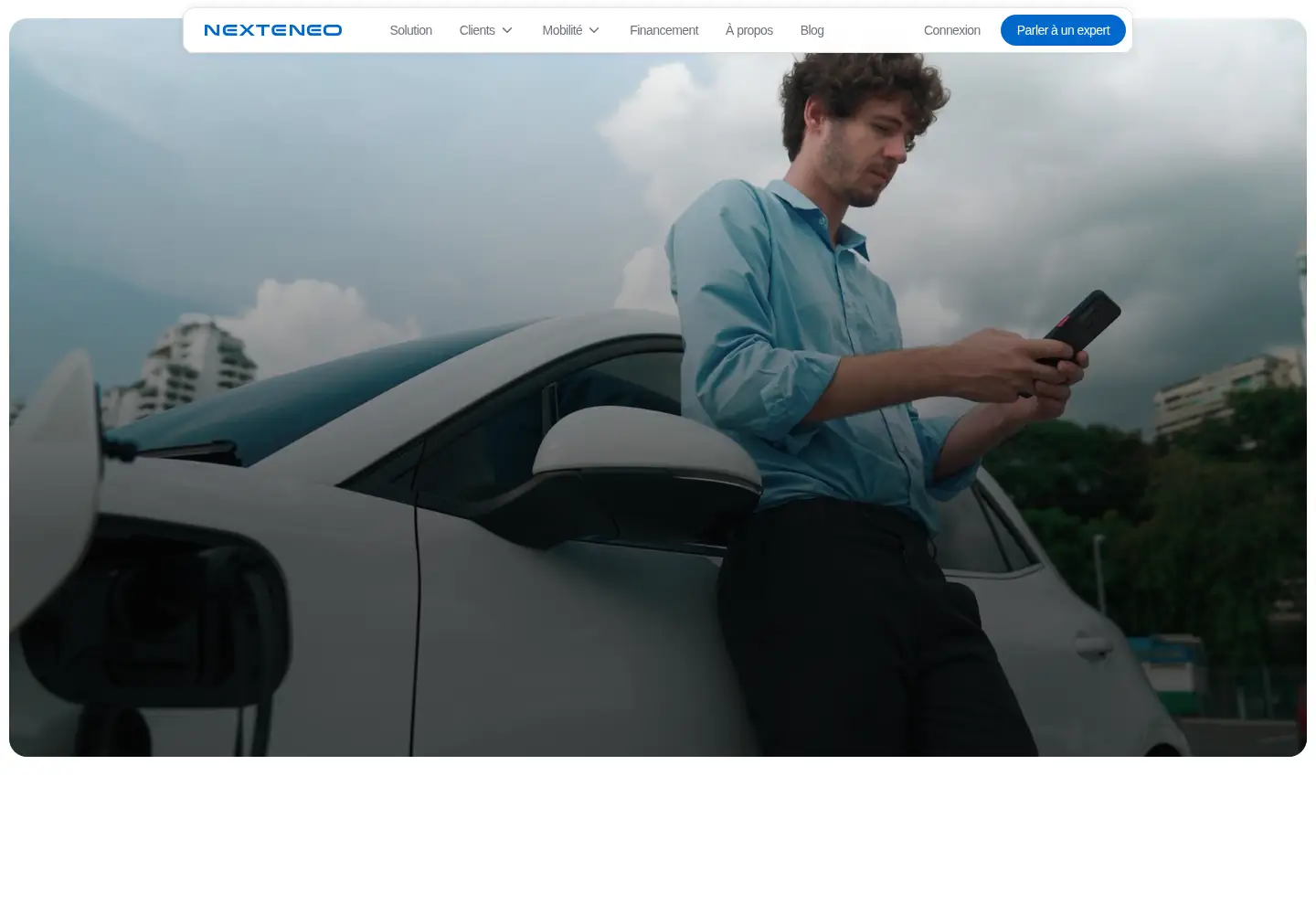The height and width of the screenshot is (914, 1316).
Task: Go to the Financement page
Action: pyautogui.click(x=663, y=30)
